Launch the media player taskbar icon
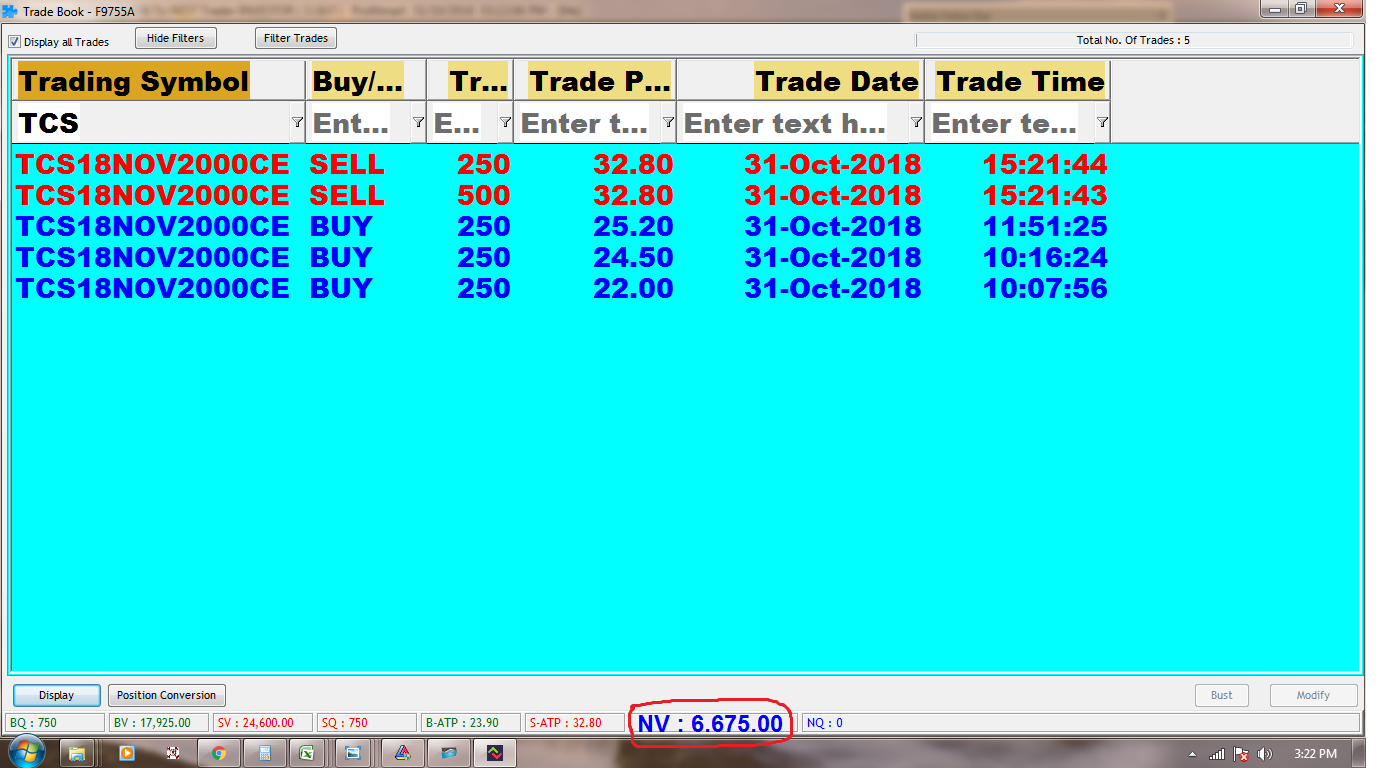1380x768 pixels. click(x=127, y=753)
